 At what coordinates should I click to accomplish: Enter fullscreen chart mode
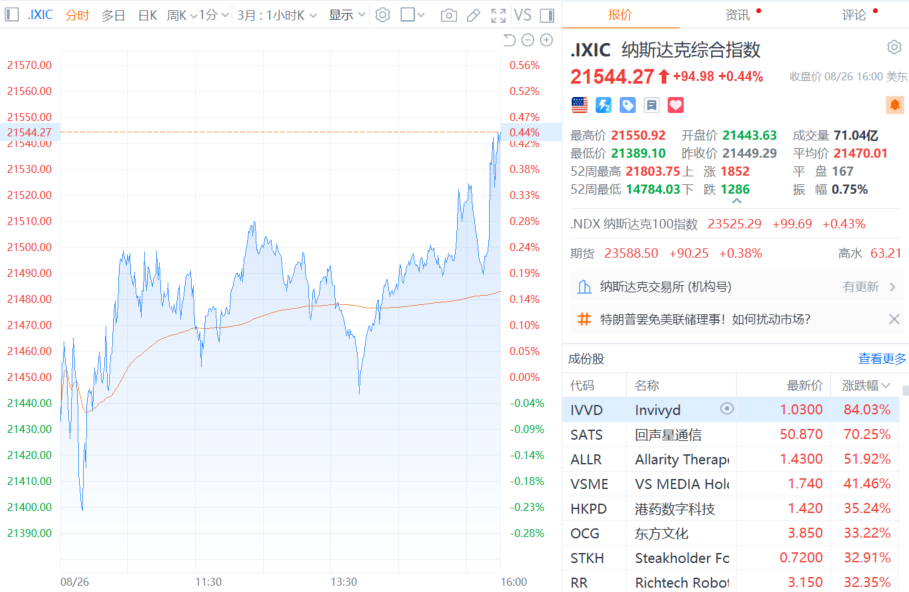(498, 15)
